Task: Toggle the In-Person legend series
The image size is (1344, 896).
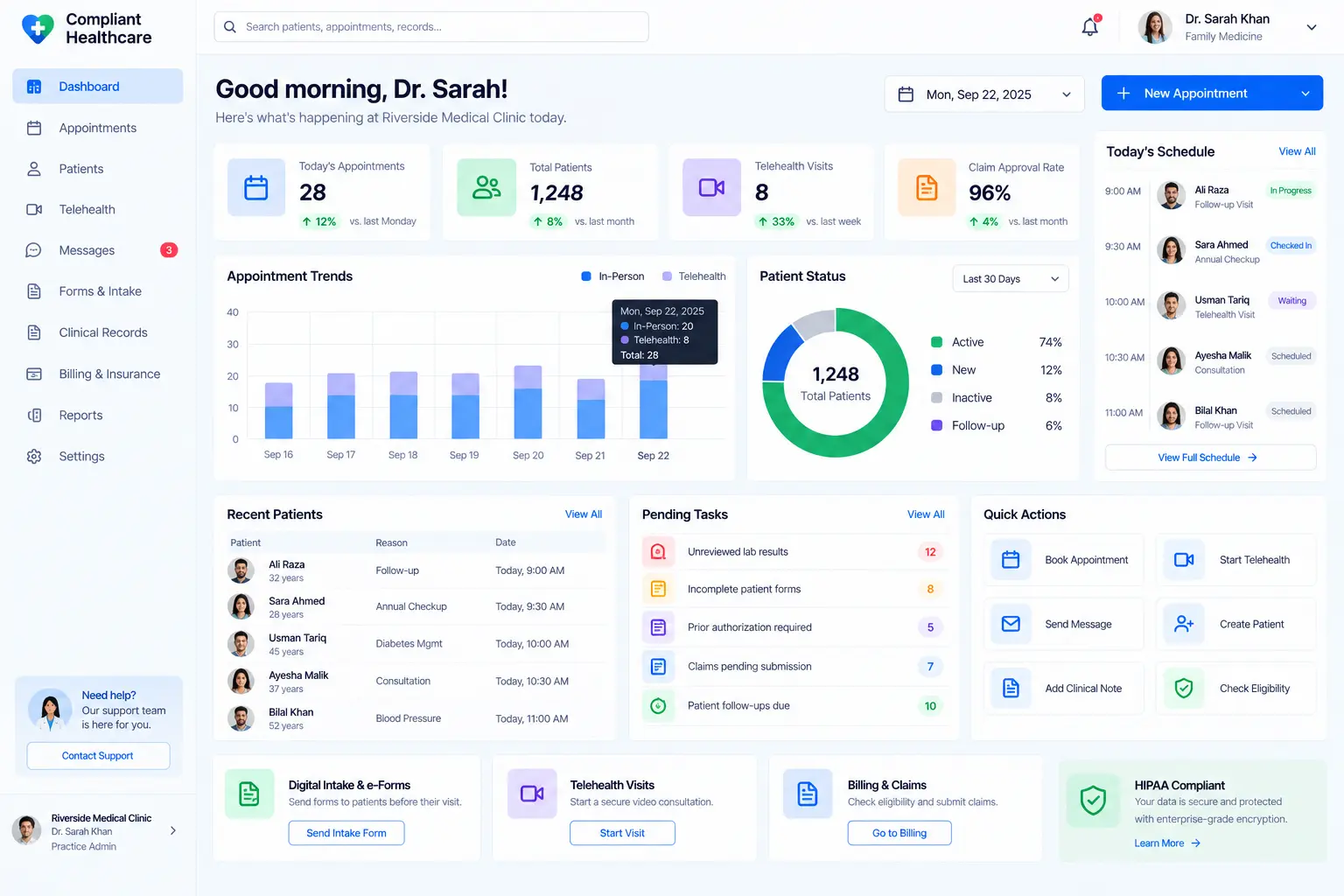Action: point(612,276)
